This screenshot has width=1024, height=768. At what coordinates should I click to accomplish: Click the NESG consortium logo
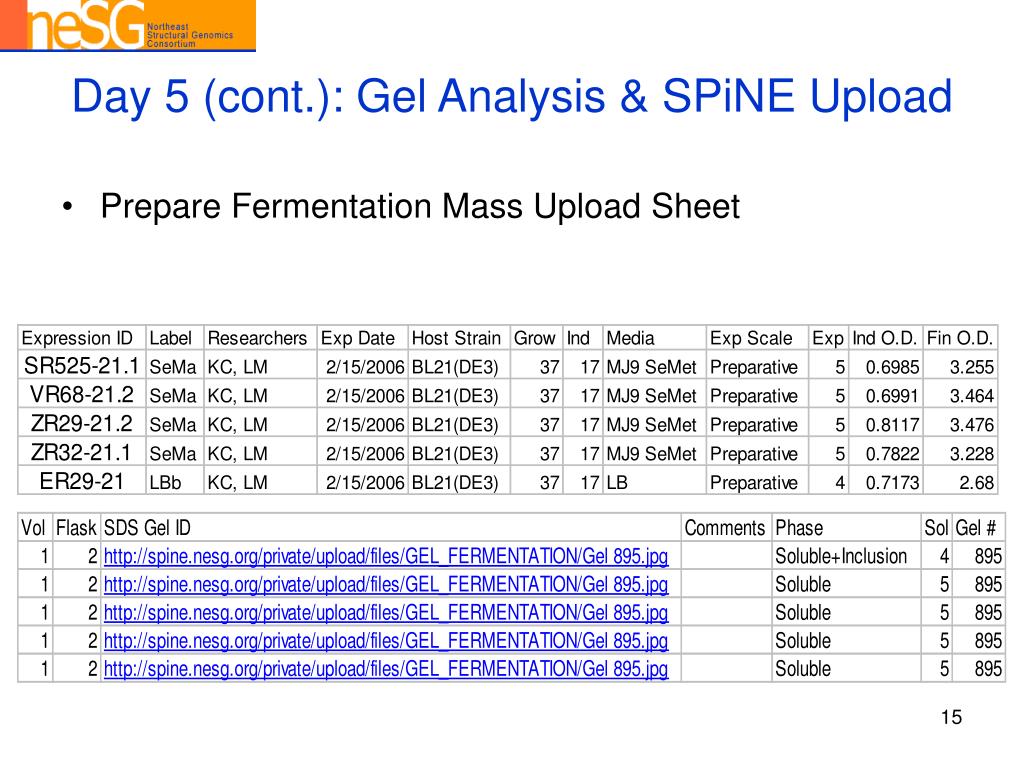click(128, 25)
